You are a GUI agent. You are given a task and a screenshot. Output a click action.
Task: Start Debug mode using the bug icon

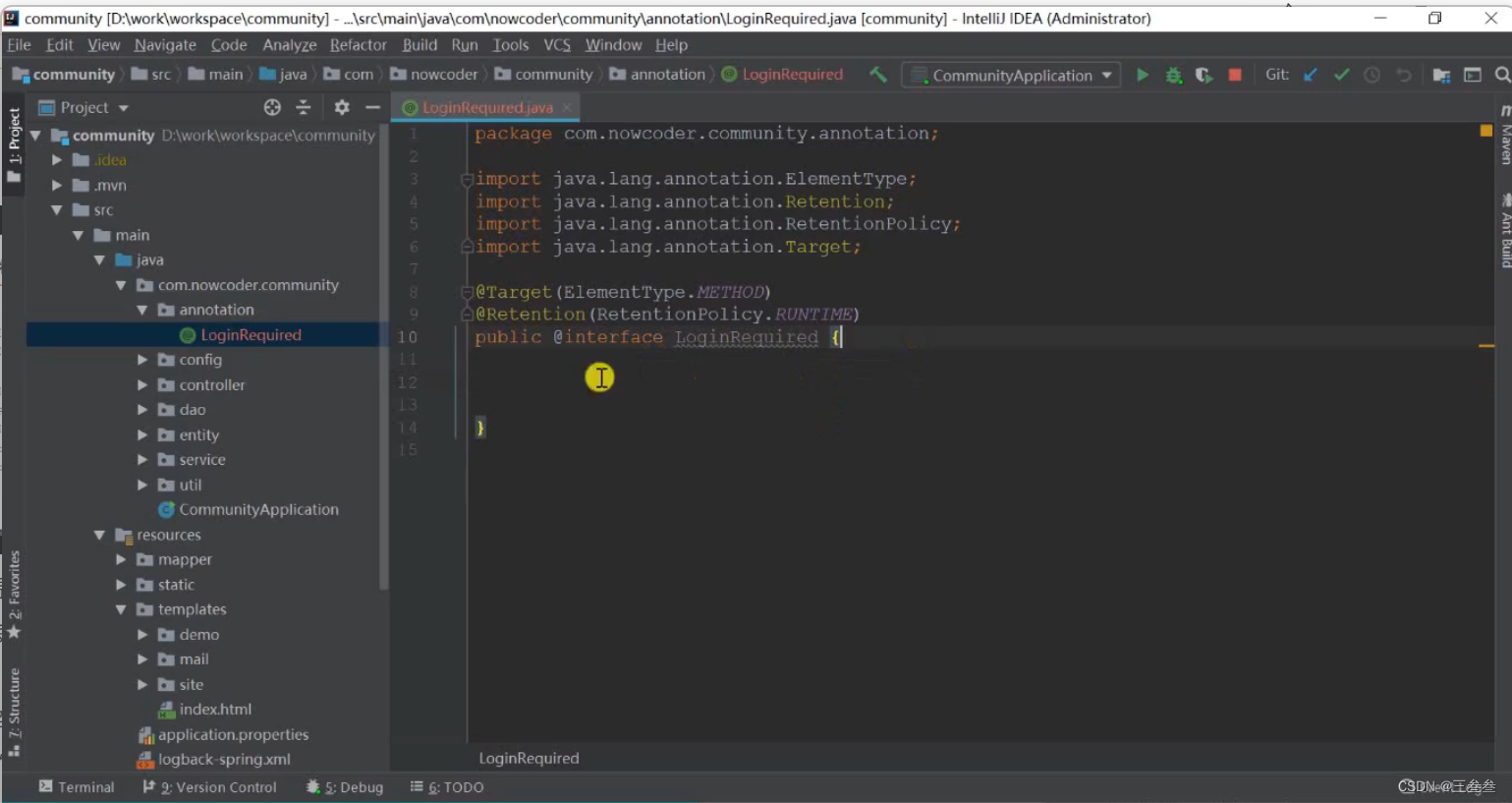pos(1172,74)
